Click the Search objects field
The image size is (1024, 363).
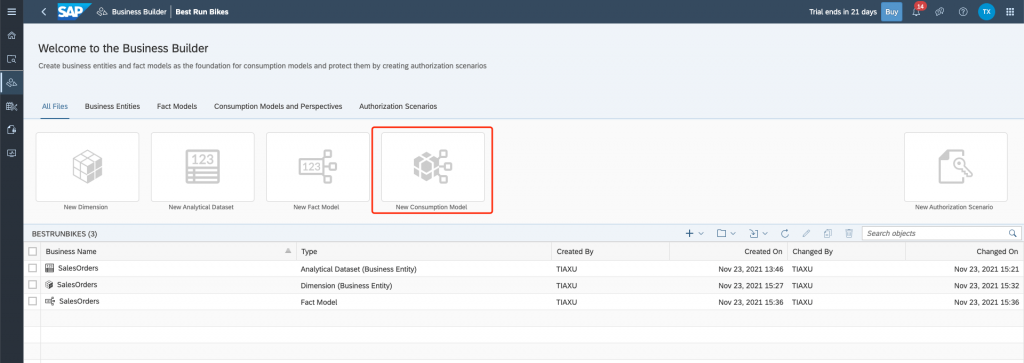tap(941, 233)
